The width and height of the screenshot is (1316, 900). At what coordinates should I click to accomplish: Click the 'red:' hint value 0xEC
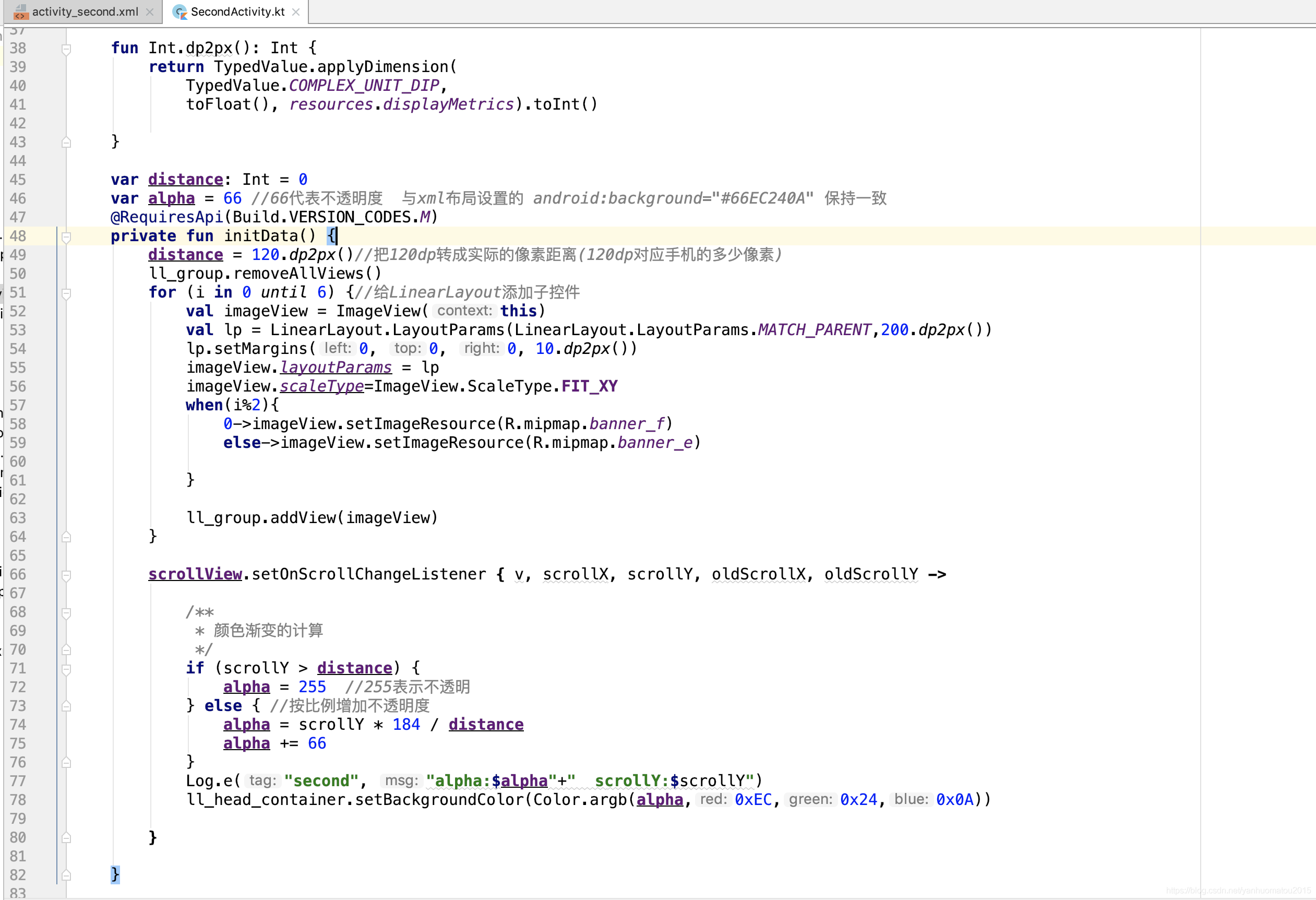[753, 800]
